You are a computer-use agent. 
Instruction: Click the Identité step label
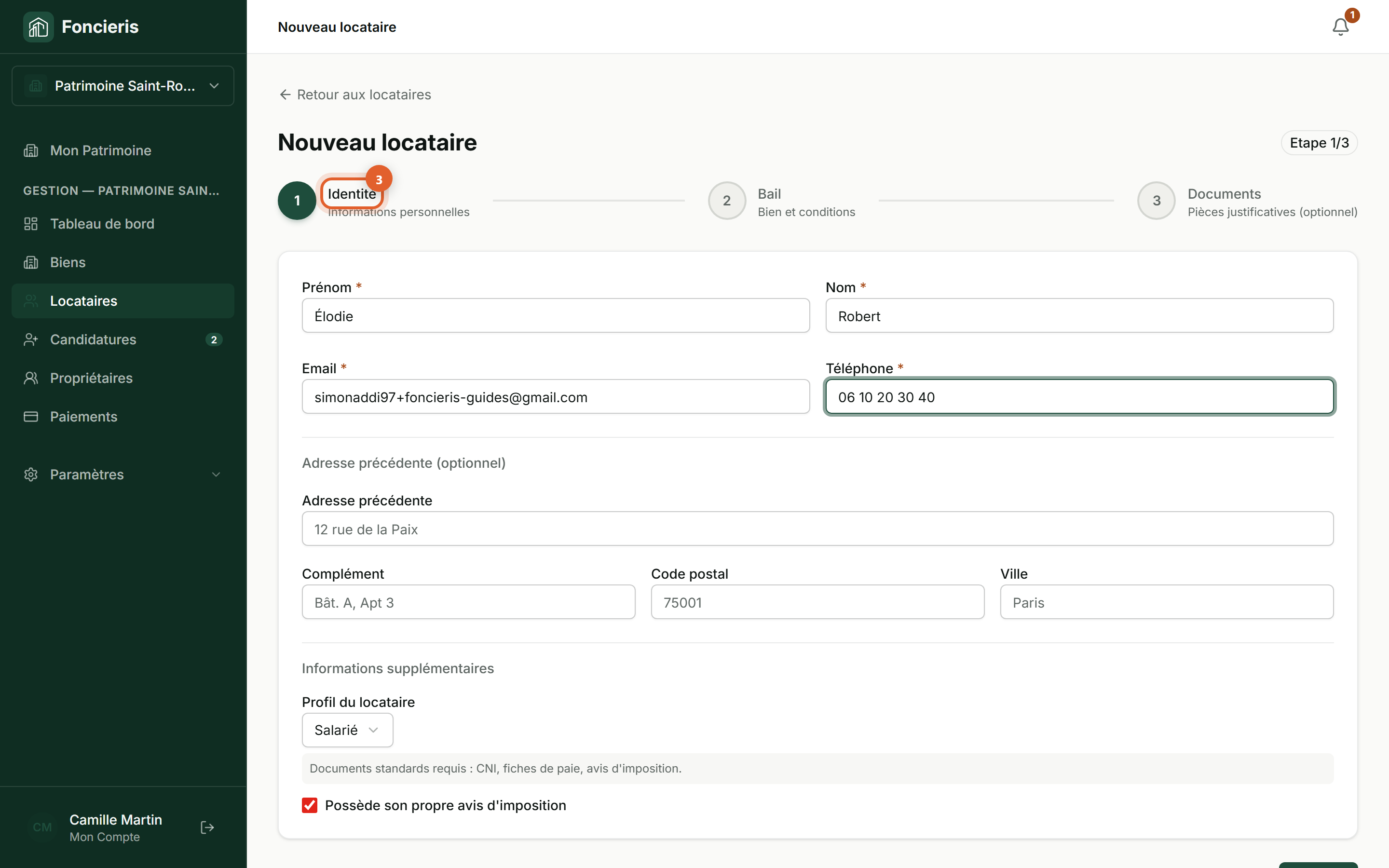point(352,194)
